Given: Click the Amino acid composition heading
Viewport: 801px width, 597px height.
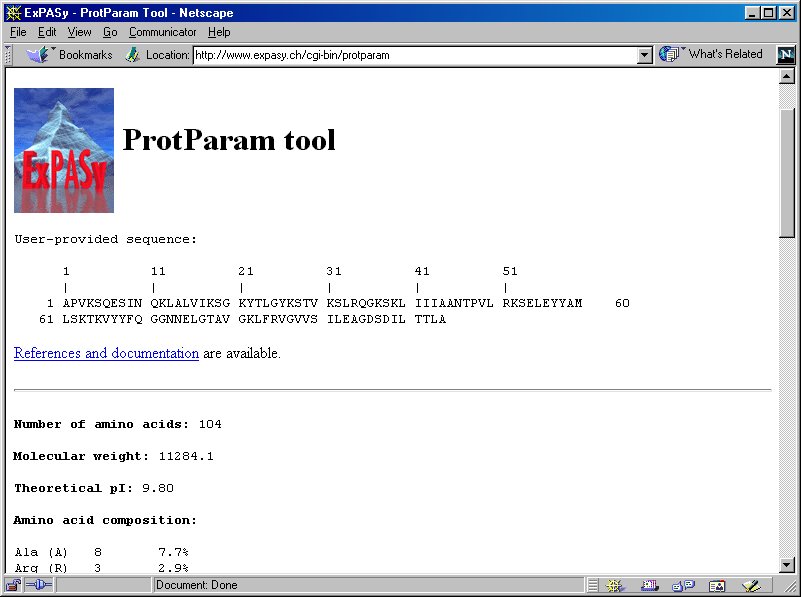Looking at the screenshot, I should 105,520.
